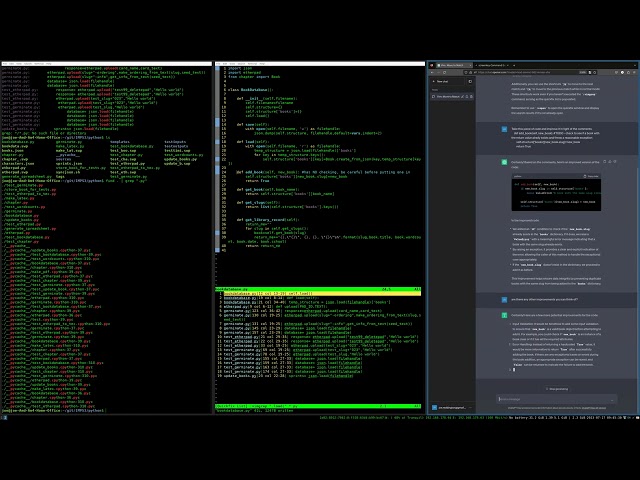Image resolution: width=640 pixels, height=480 pixels.
Task: Rename the Vim chat with the pencil icon
Action: coord(462,96)
